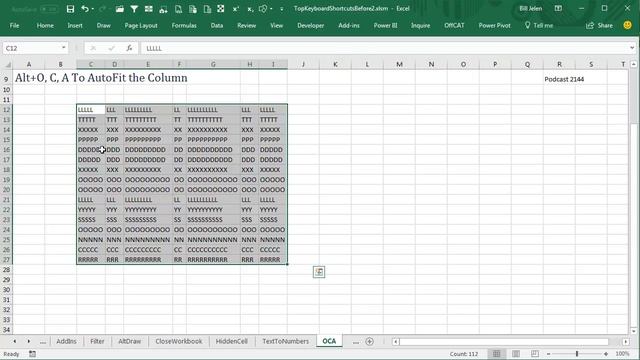
Task: Click the macro recording icon in status bar
Action: coord(32,354)
